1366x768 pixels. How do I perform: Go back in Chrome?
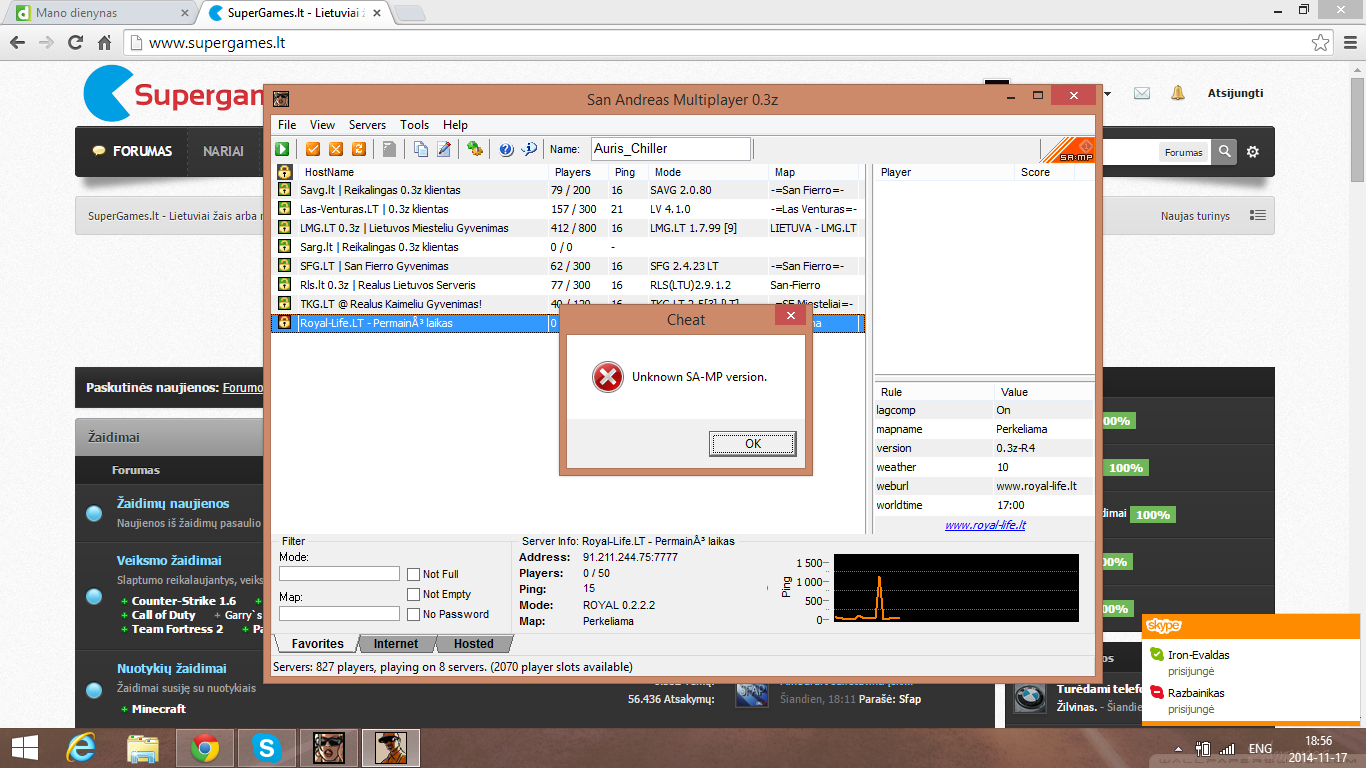(x=17, y=43)
